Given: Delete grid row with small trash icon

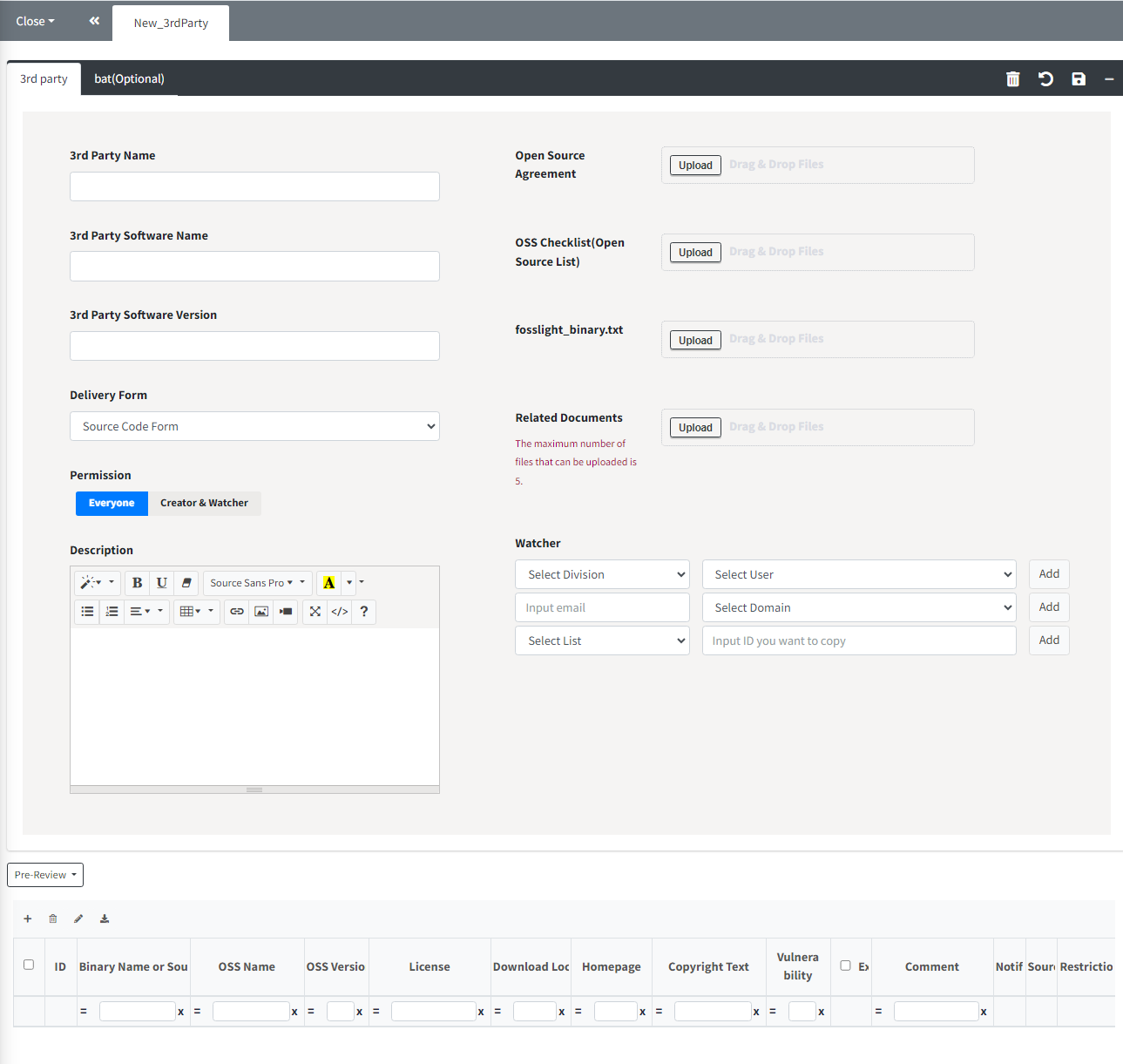Looking at the screenshot, I should (x=53, y=918).
